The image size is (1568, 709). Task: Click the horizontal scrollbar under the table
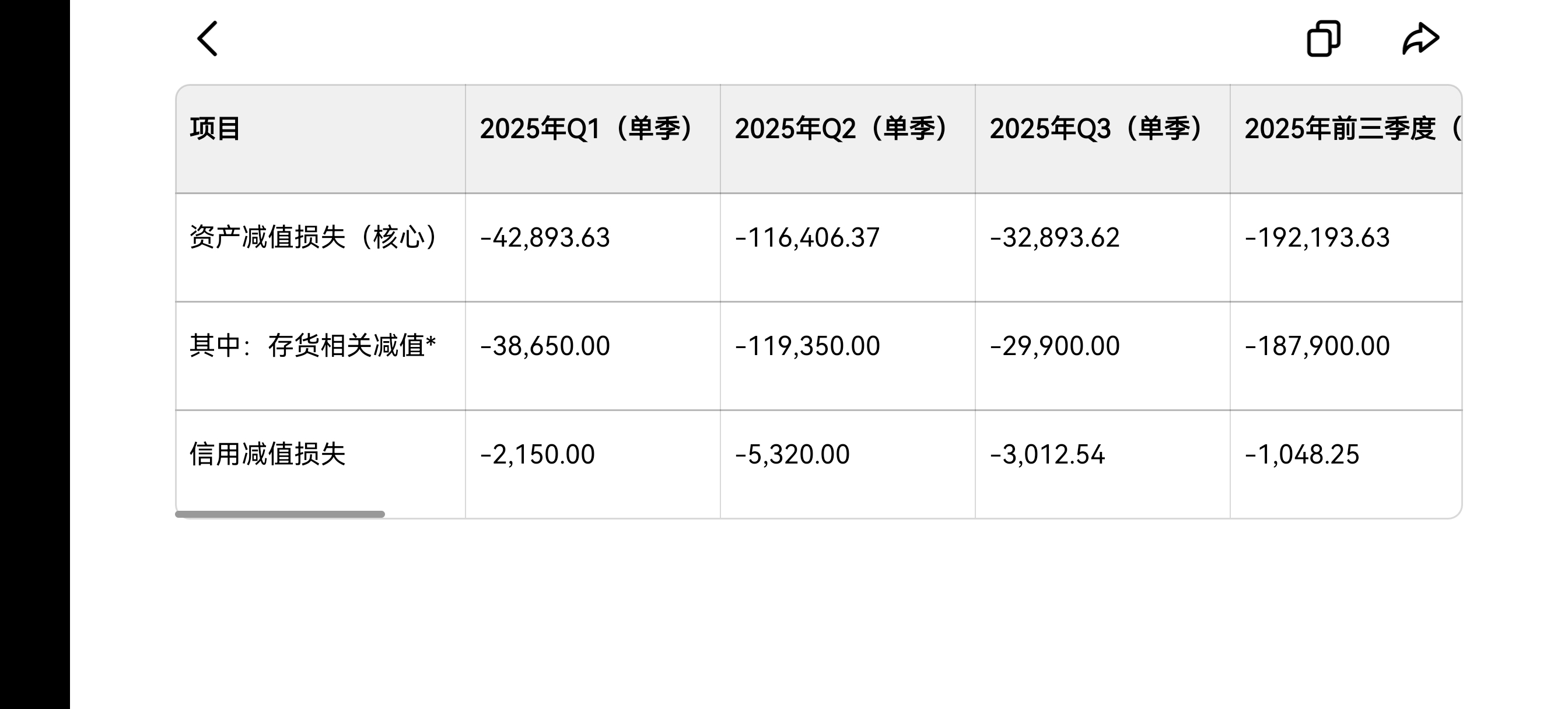point(280,514)
